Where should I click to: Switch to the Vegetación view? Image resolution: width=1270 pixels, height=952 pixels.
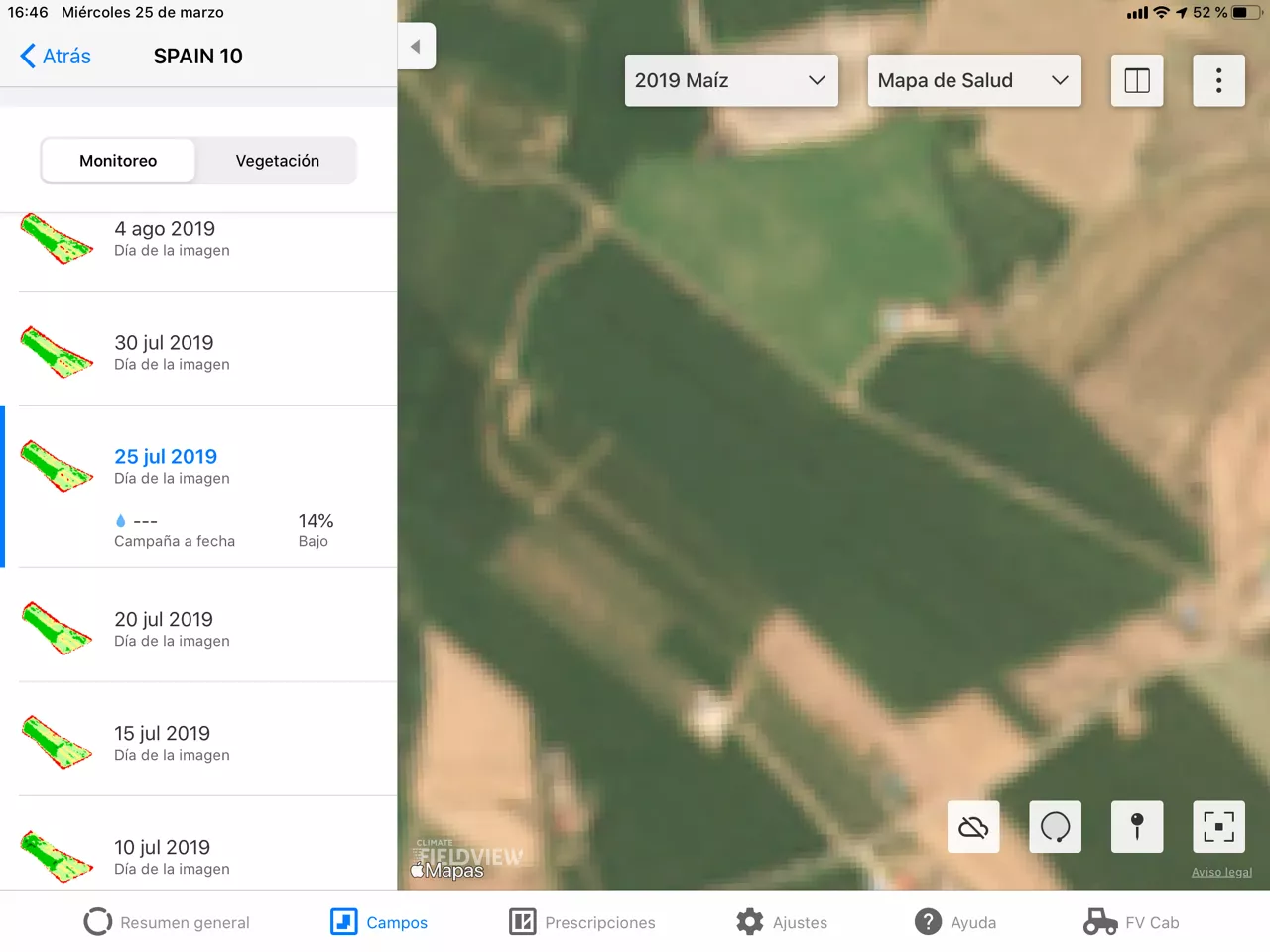[277, 160]
